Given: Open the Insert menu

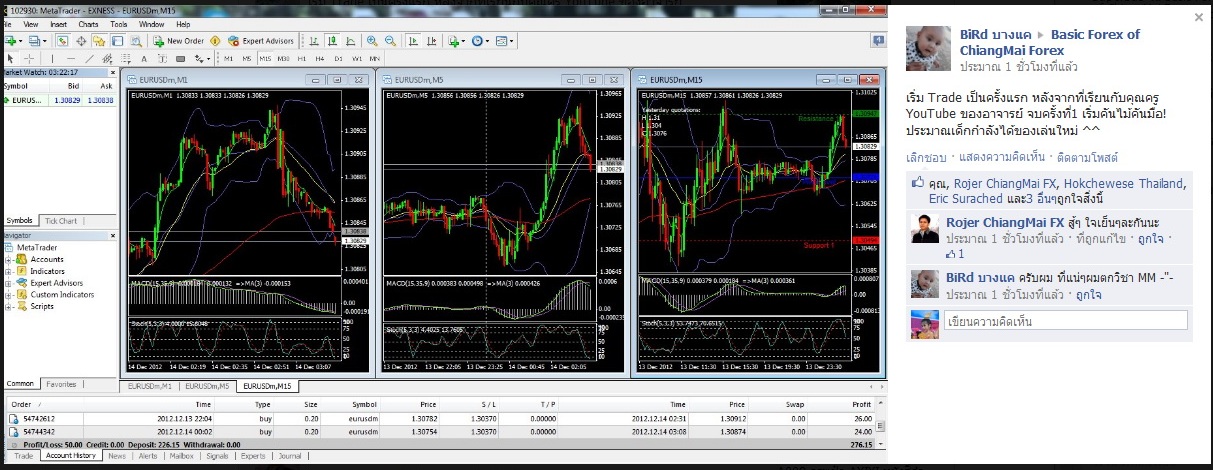Looking at the screenshot, I should coord(58,24).
